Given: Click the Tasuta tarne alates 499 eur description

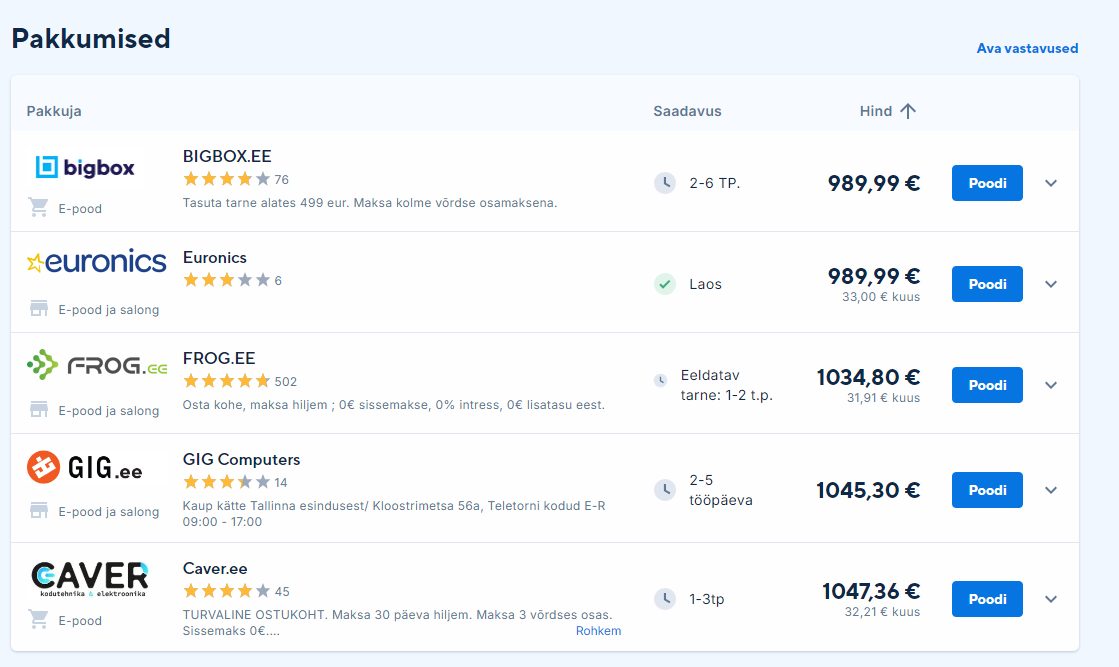Looking at the screenshot, I should [370, 203].
